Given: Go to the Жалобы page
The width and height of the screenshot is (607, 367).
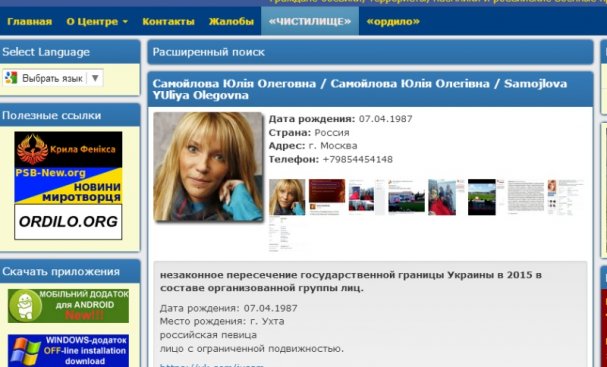Looking at the screenshot, I should click(x=231, y=21).
